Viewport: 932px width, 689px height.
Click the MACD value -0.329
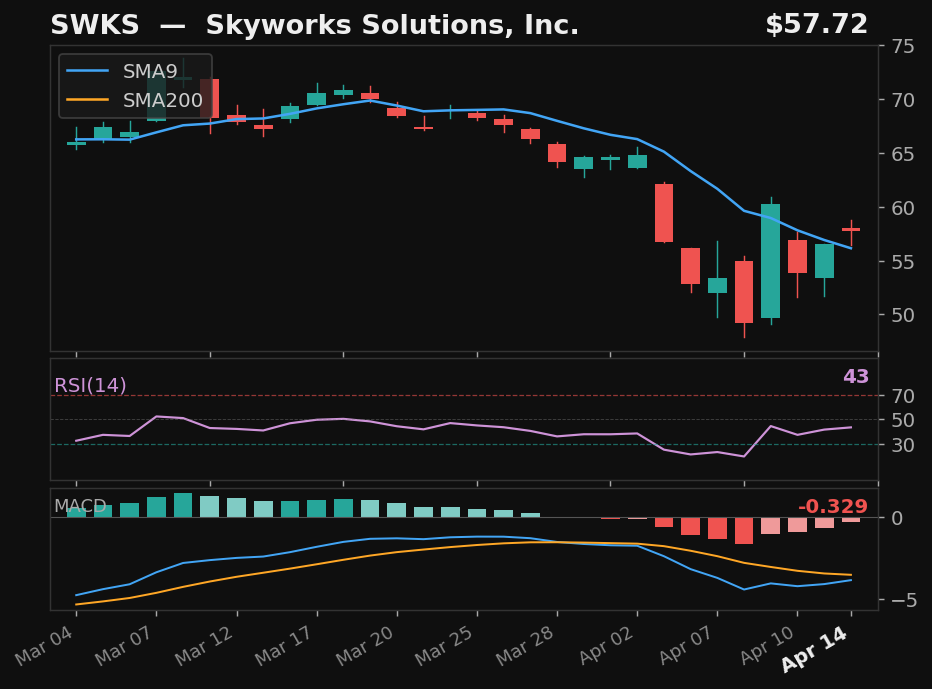pyautogui.click(x=833, y=506)
